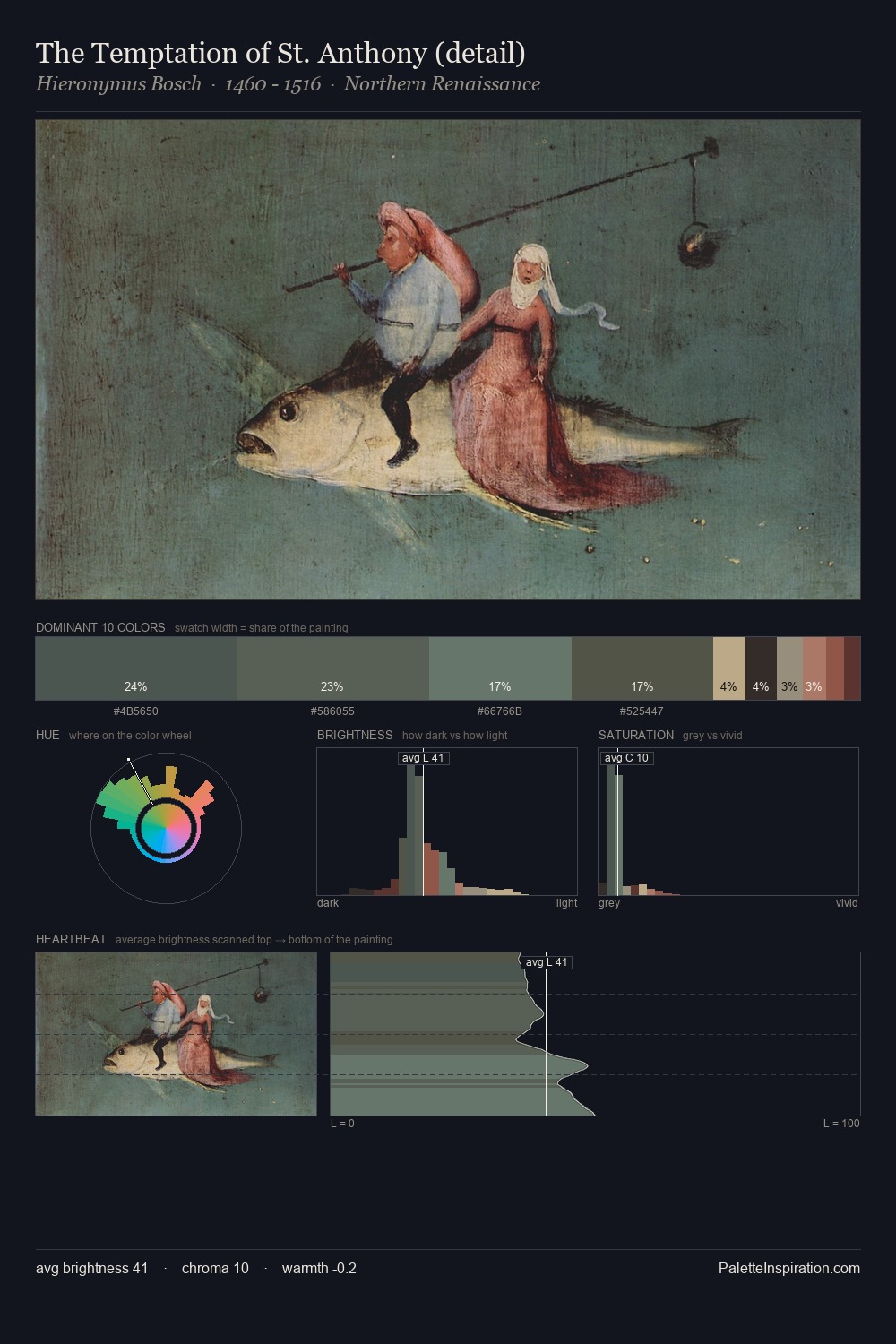
Task: Select the 24% swatch #4B5650
Action: [x=136, y=668]
